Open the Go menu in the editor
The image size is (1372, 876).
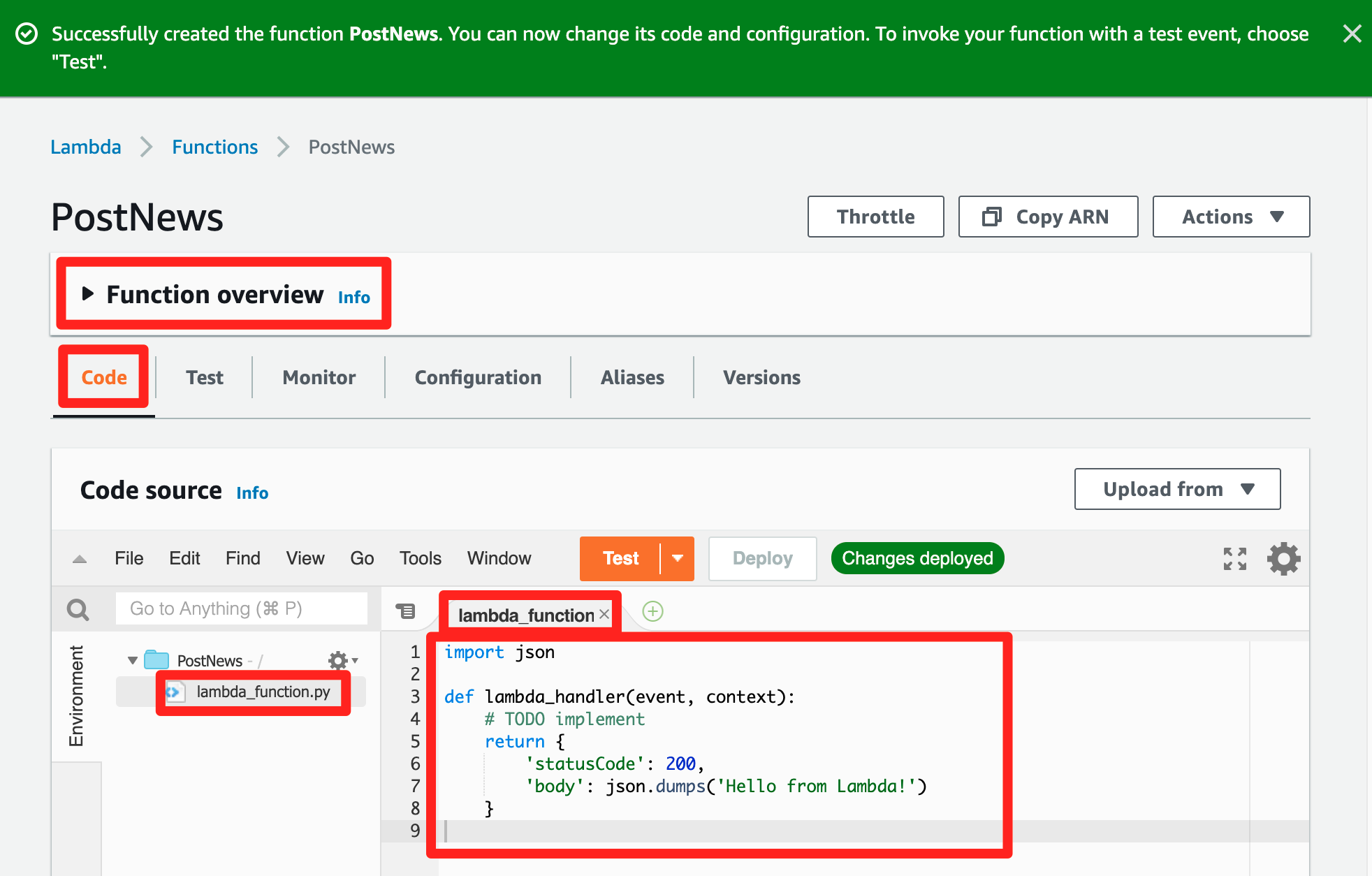point(362,558)
